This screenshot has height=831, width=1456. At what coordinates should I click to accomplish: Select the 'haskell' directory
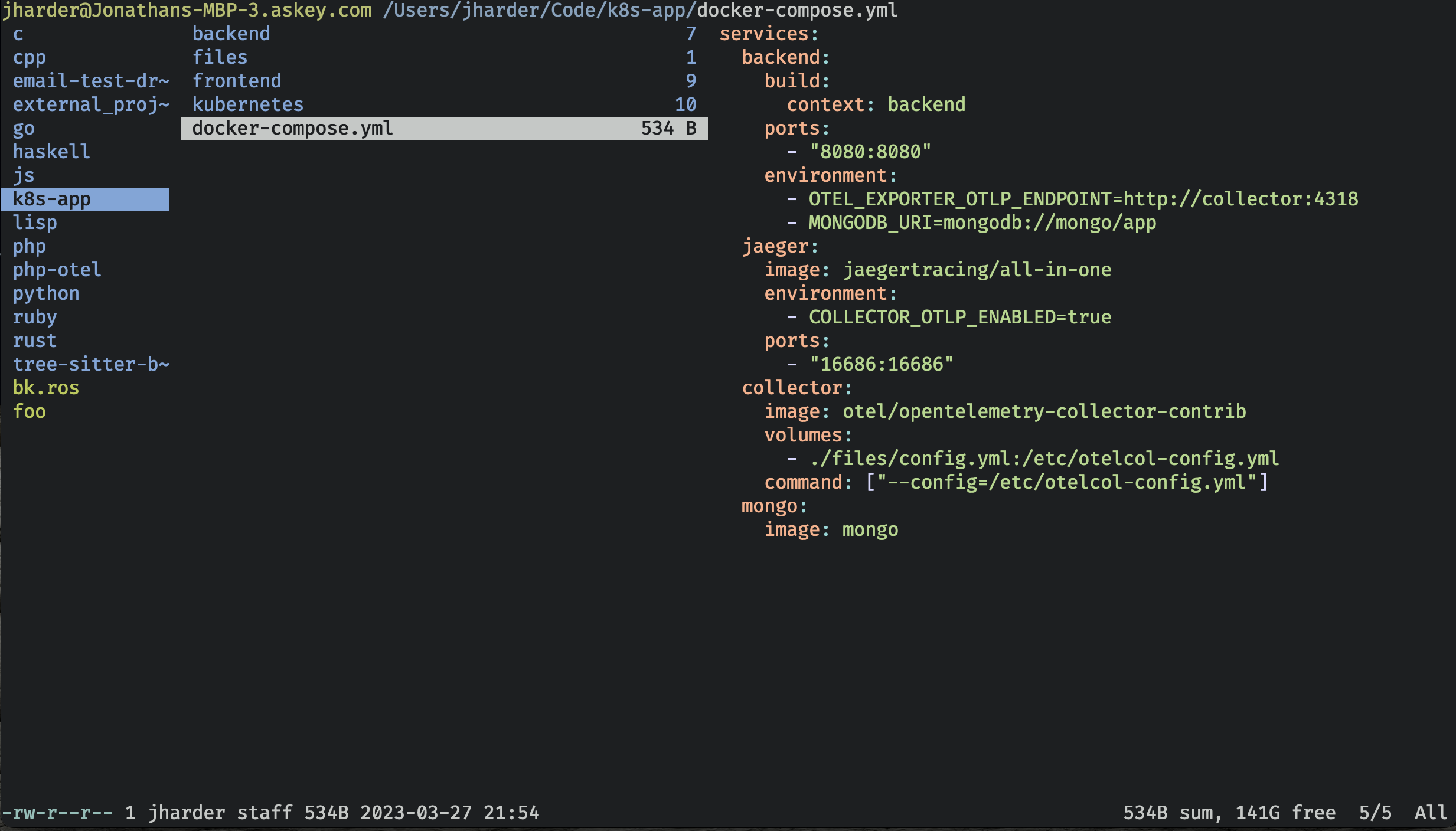(x=52, y=152)
